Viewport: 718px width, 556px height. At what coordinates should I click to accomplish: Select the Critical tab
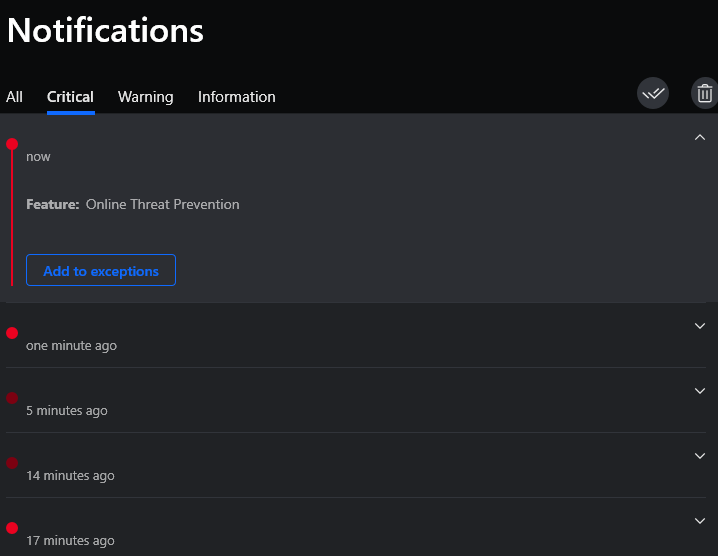71,97
